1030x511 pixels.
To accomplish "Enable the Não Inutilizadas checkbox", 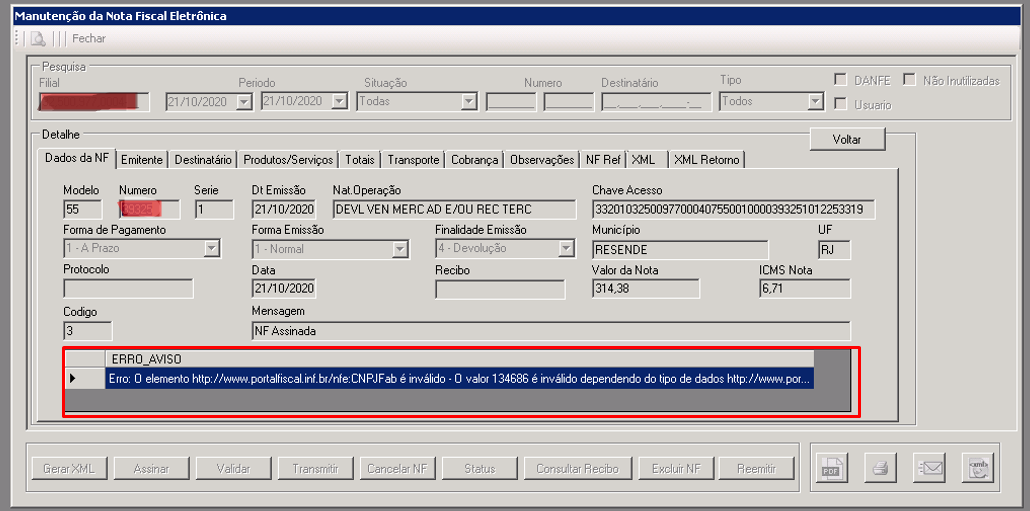I will (909, 80).
